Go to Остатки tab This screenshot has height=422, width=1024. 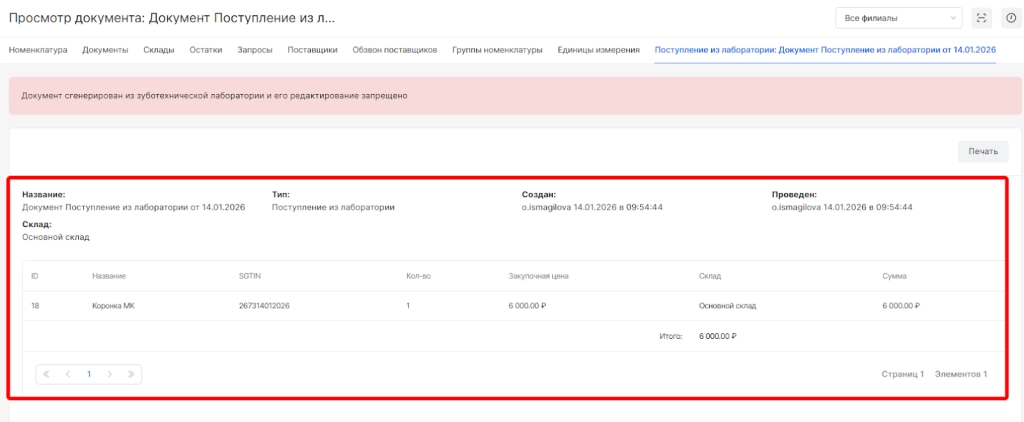click(x=206, y=50)
